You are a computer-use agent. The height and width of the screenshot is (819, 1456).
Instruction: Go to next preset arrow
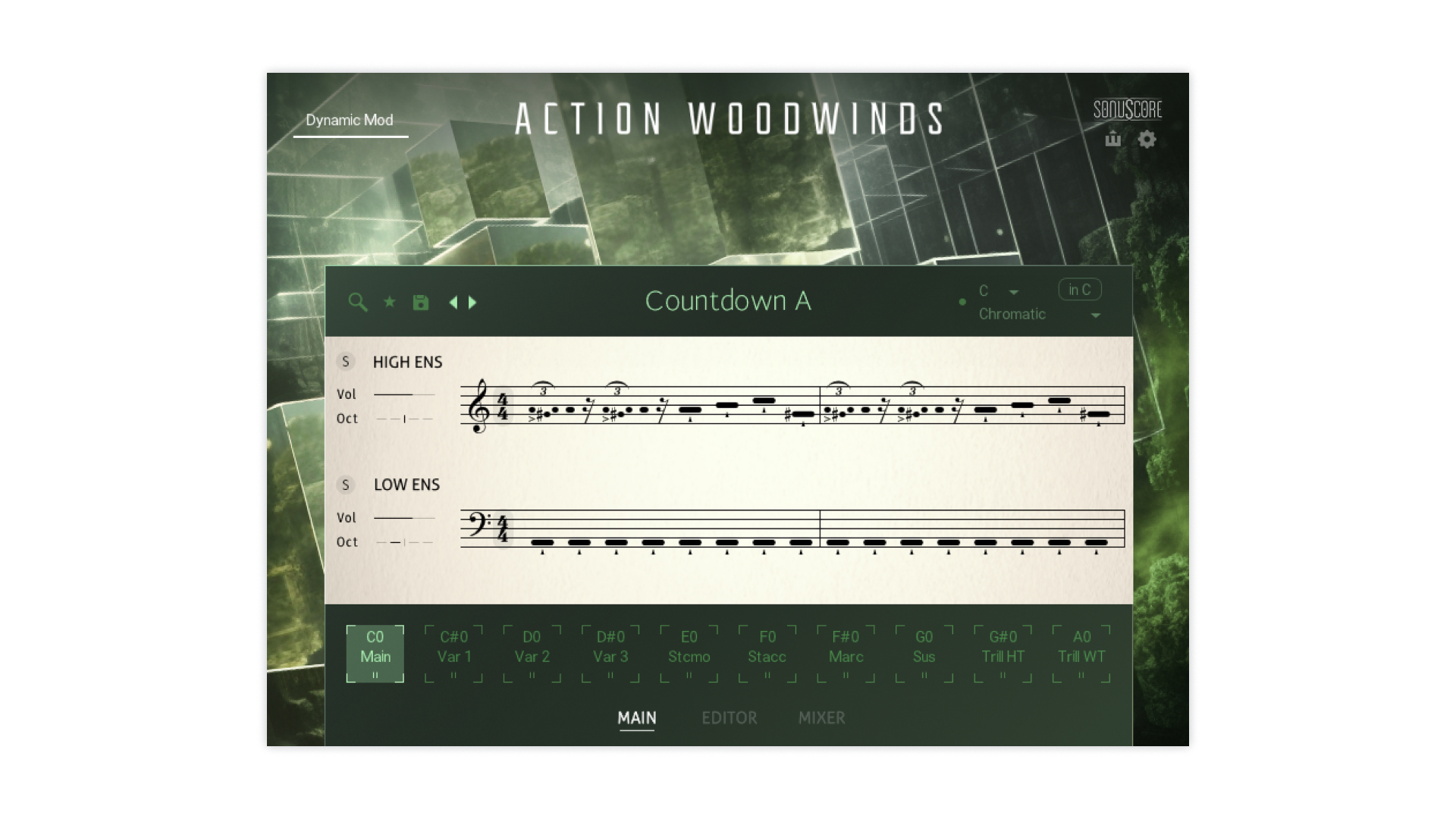tap(473, 303)
